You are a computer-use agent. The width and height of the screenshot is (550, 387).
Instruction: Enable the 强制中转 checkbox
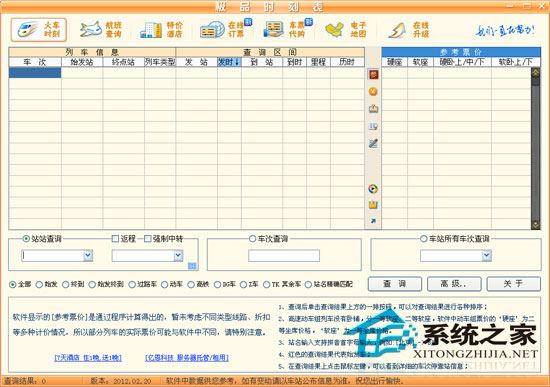click(148, 239)
